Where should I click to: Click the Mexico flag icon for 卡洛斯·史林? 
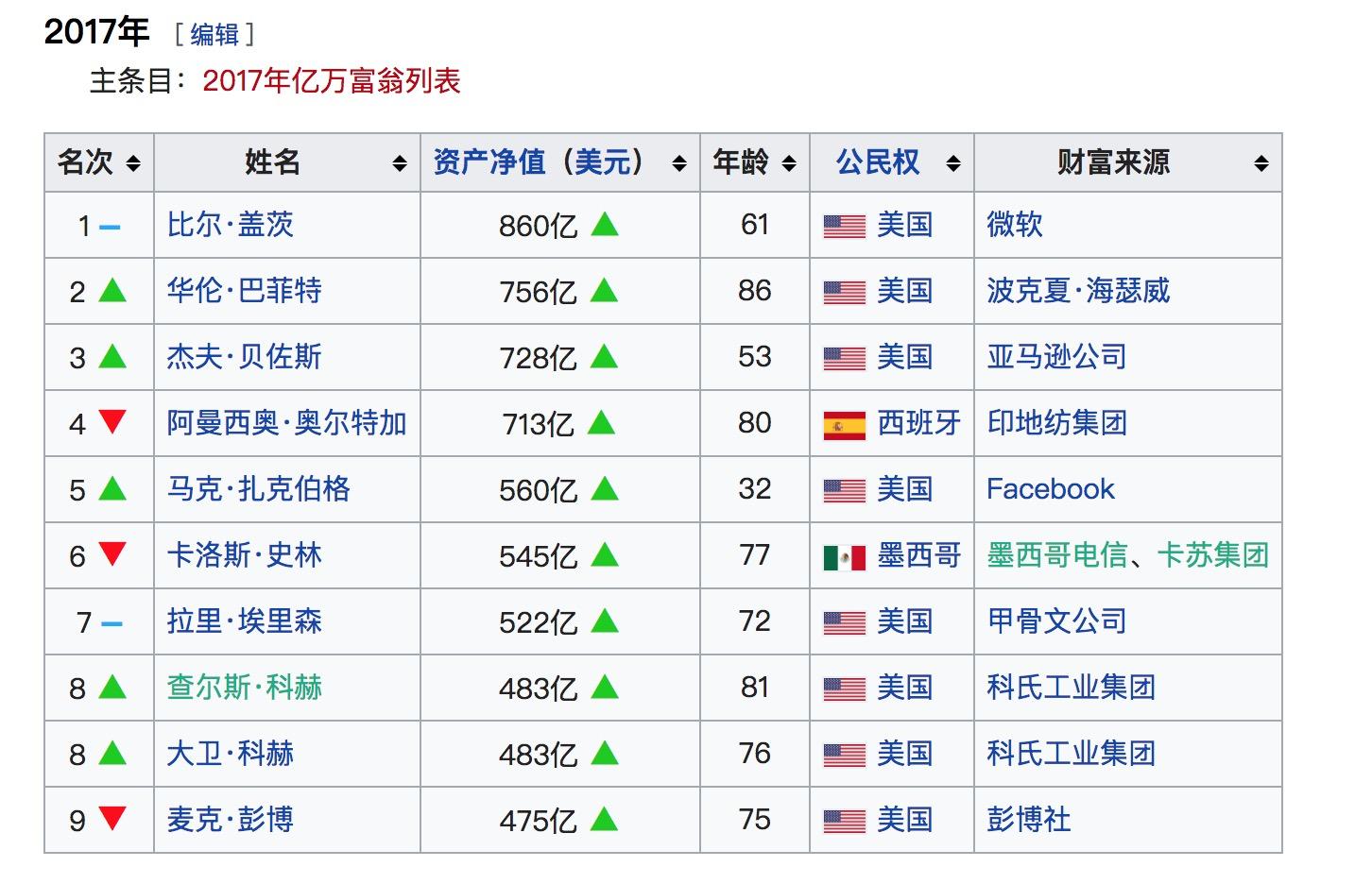[x=842, y=556]
